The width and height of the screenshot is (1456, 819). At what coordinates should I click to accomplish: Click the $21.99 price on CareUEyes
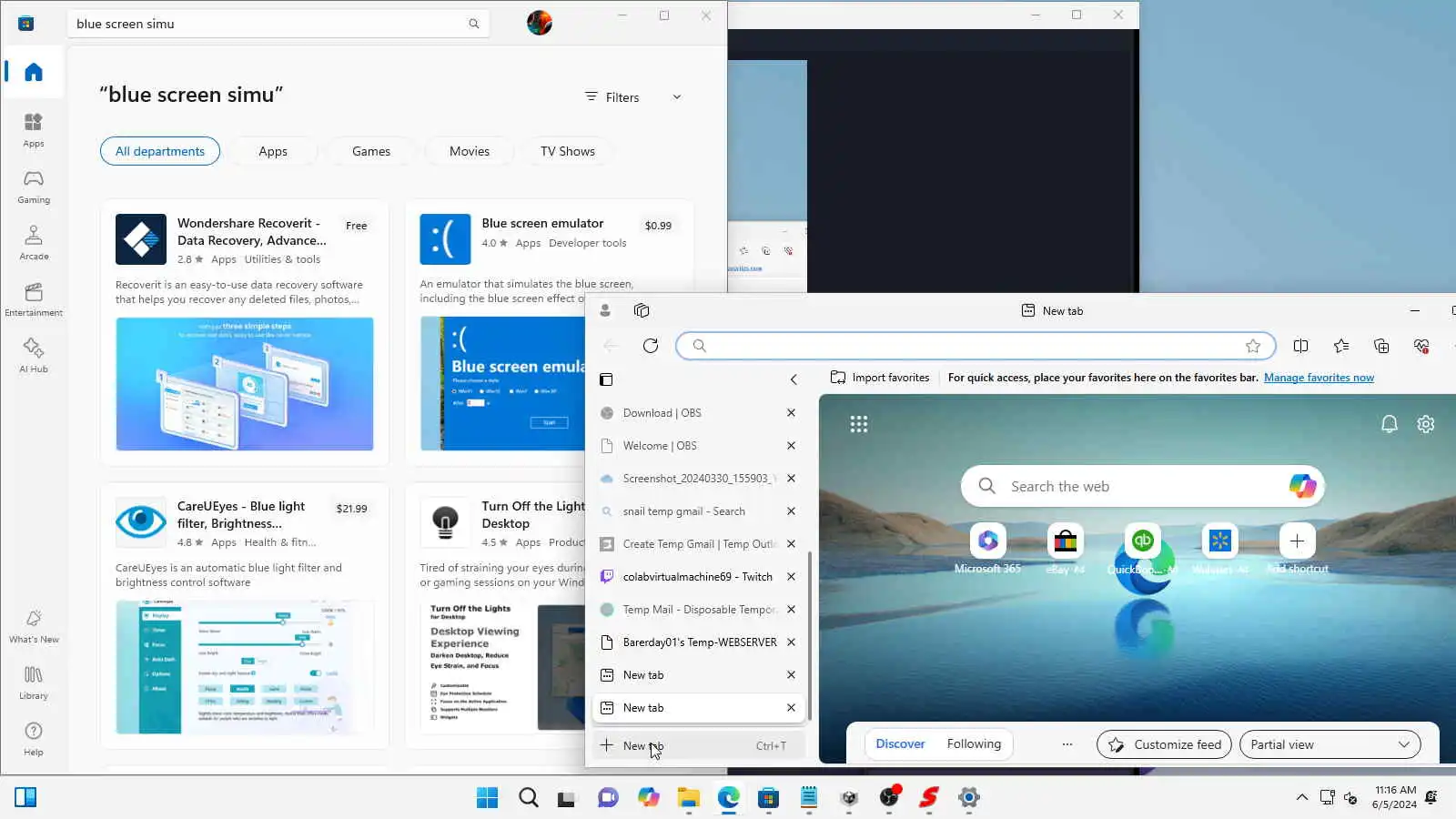pyautogui.click(x=351, y=509)
